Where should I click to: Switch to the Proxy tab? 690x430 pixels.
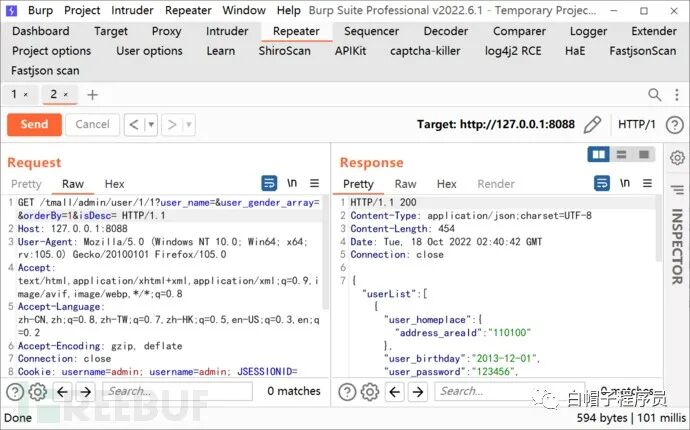coord(166,31)
